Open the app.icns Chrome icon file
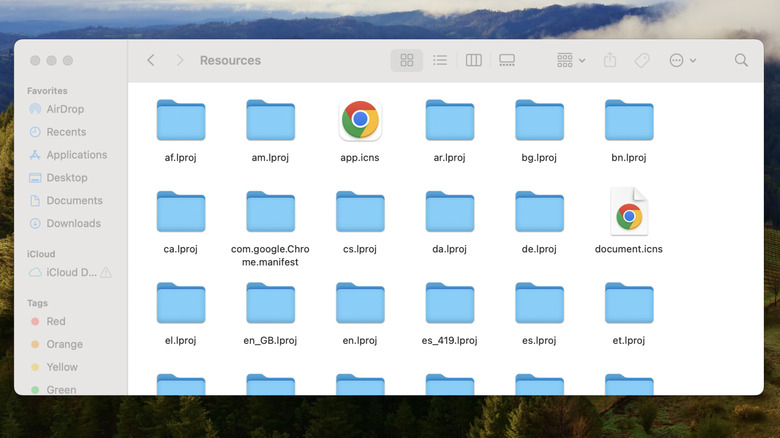This screenshot has width=780, height=438. pyautogui.click(x=360, y=121)
